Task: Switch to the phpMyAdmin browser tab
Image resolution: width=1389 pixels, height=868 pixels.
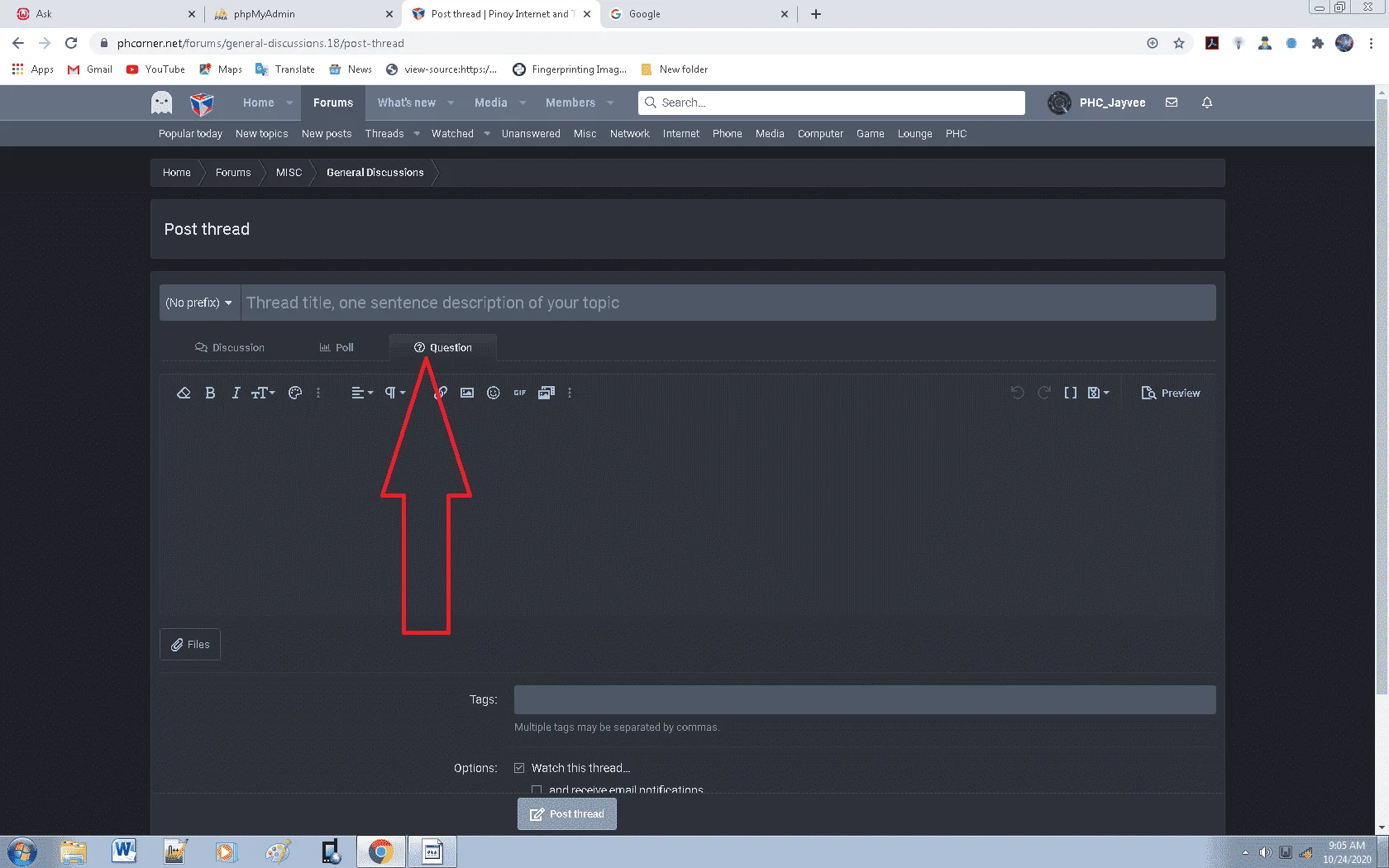Action: click(x=302, y=14)
